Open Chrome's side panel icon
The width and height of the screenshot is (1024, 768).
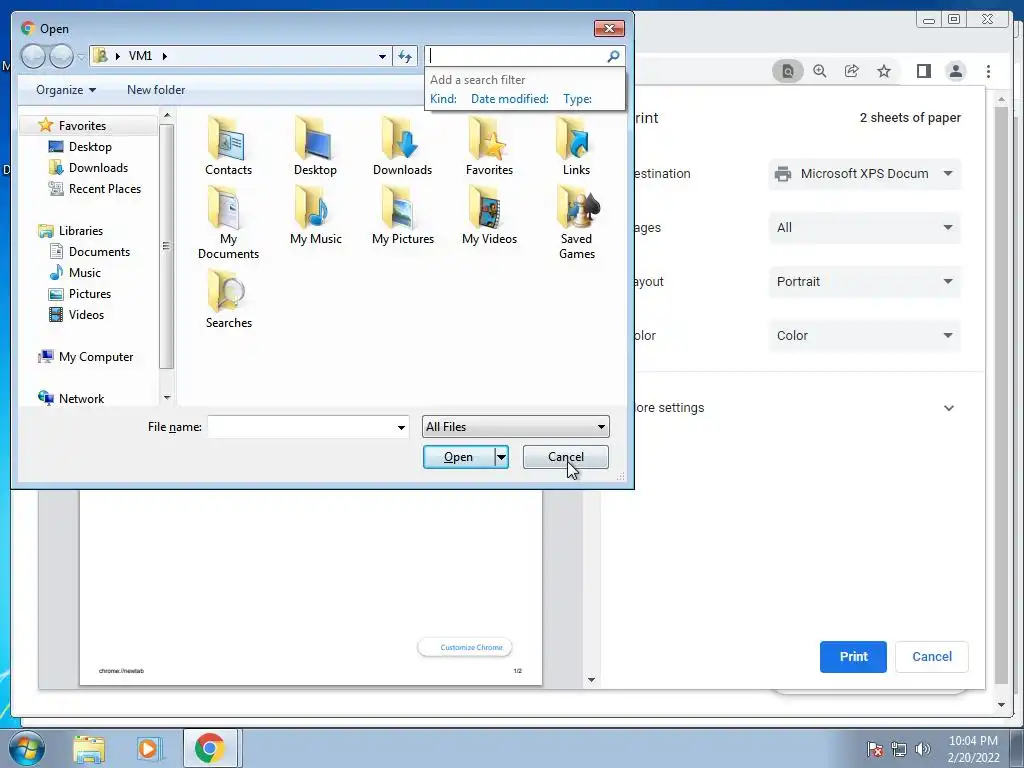(x=923, y=71)
